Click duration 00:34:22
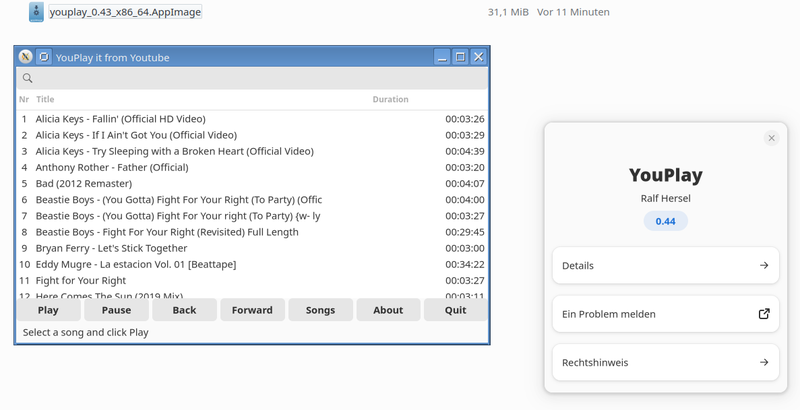Viewport: 800px width, 410px height. [x=465, y=265]
